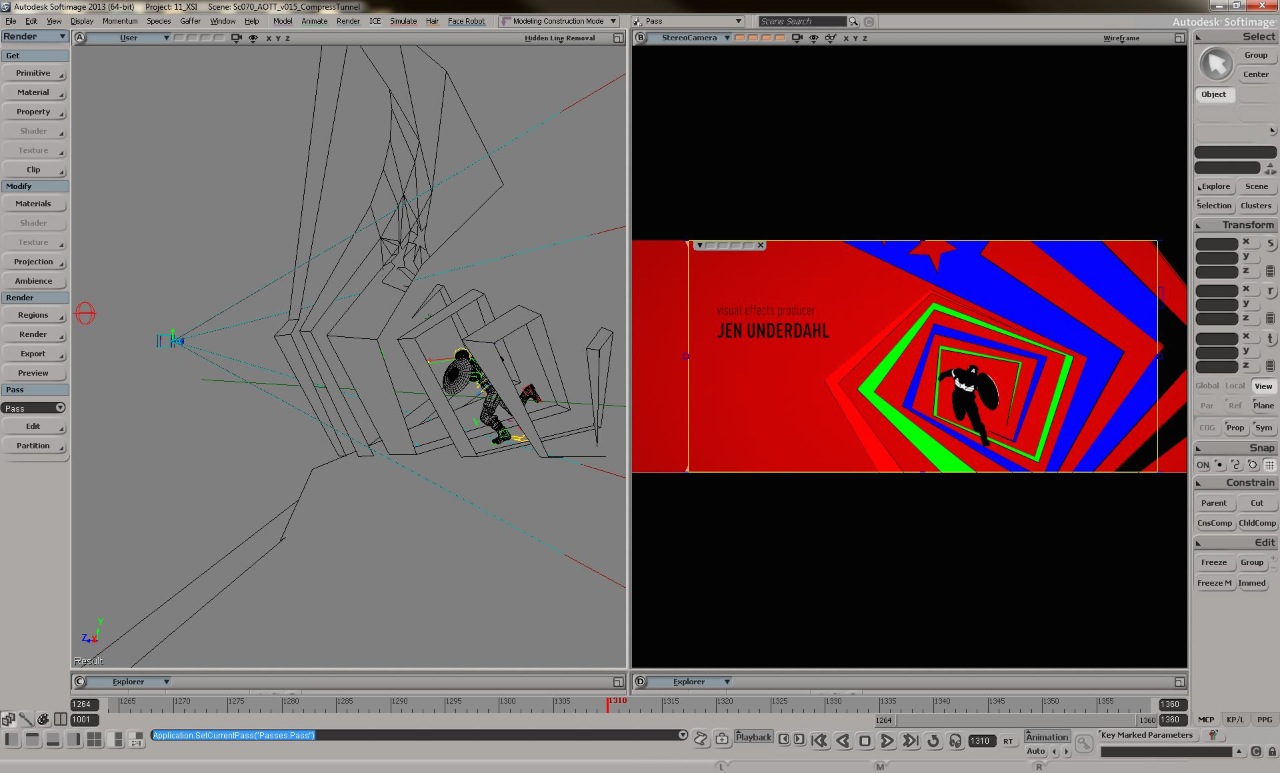This screenshot has height=773, width=1280.
Task: Toggle the snap ON button
Action: tap(1203, 465)
